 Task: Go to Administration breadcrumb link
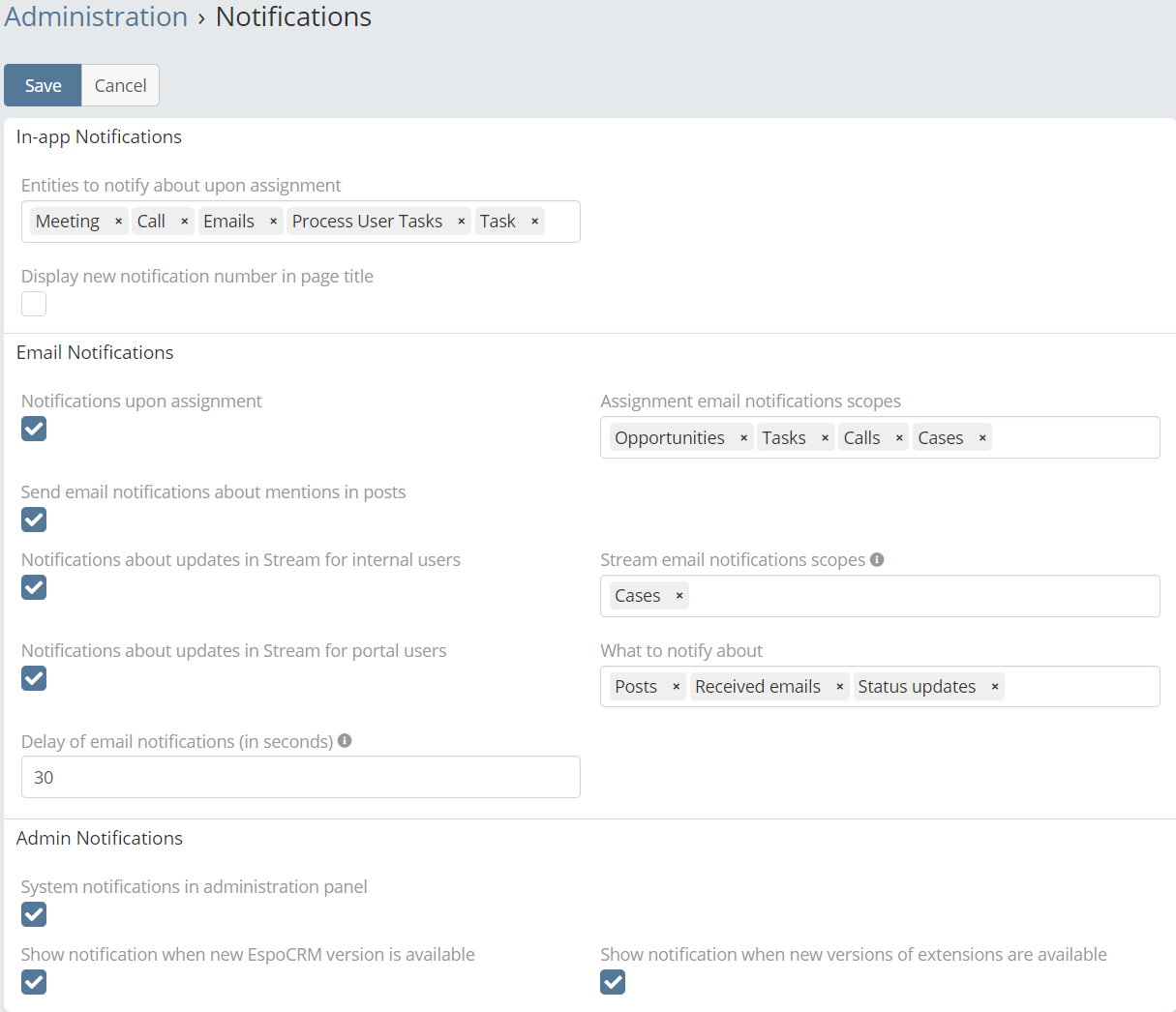[96, 17]
